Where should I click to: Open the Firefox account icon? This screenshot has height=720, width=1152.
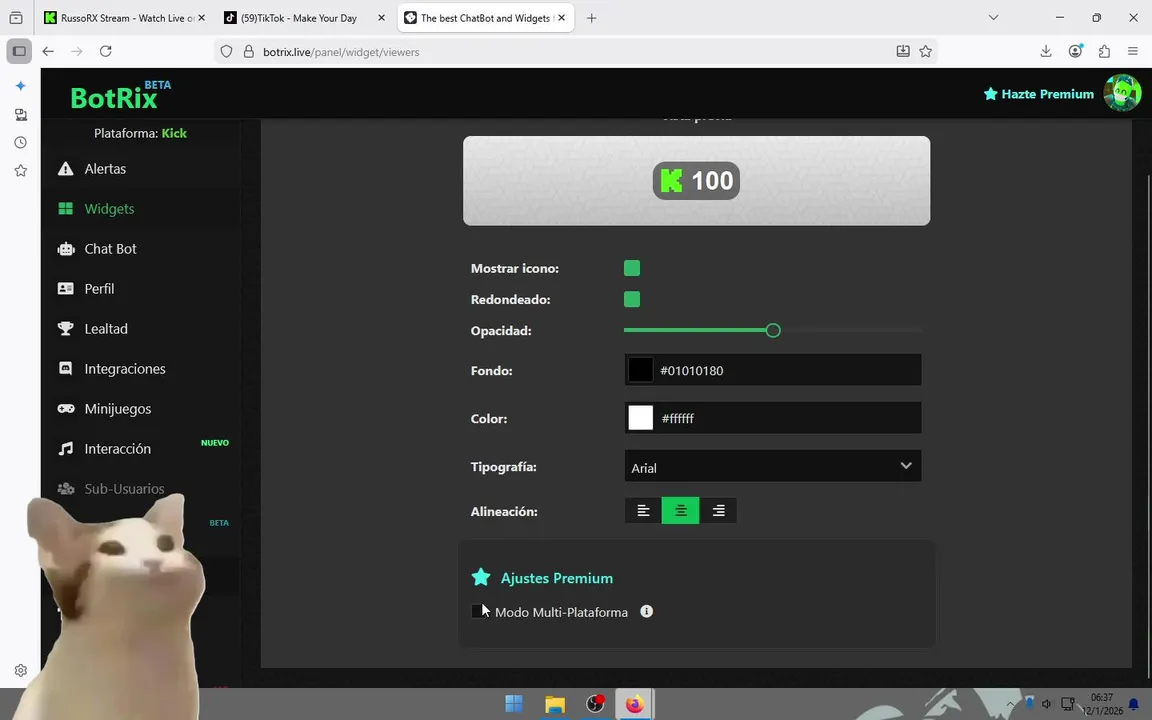tap(1076, 51)
